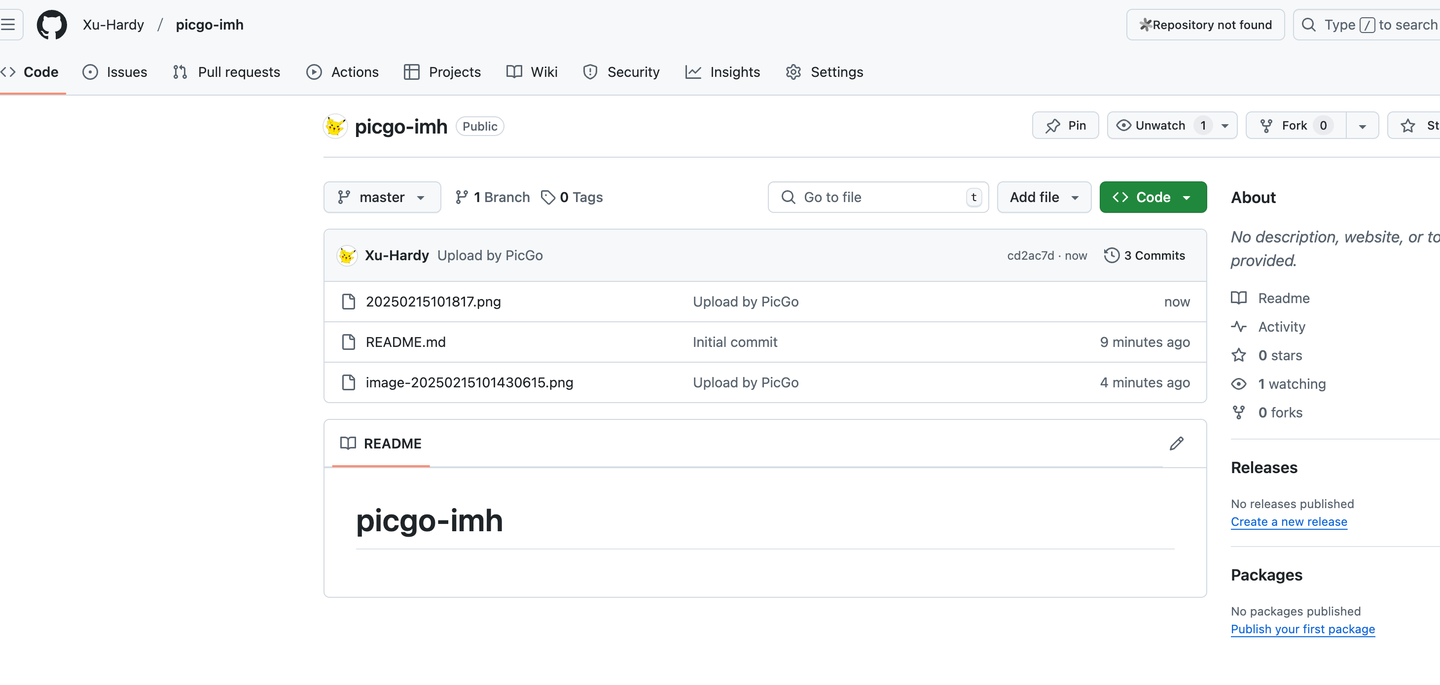Click the pencil icon to edit the README

coord(1177,443)
